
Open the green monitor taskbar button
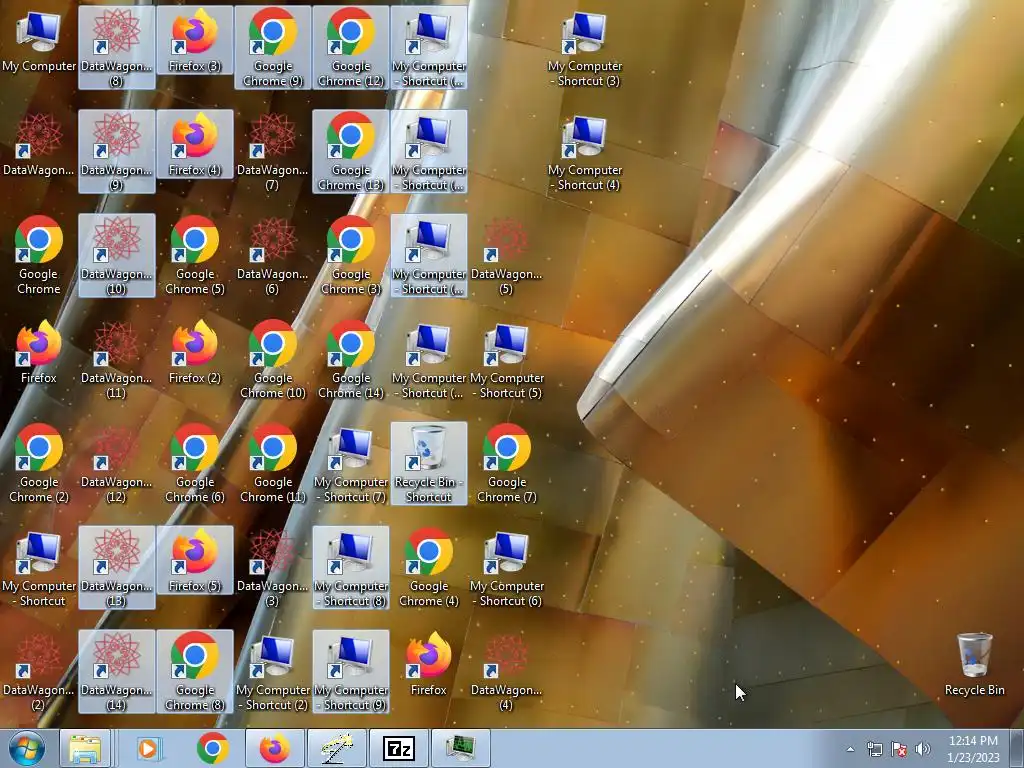pyautogui.click(x=461, y=748)
